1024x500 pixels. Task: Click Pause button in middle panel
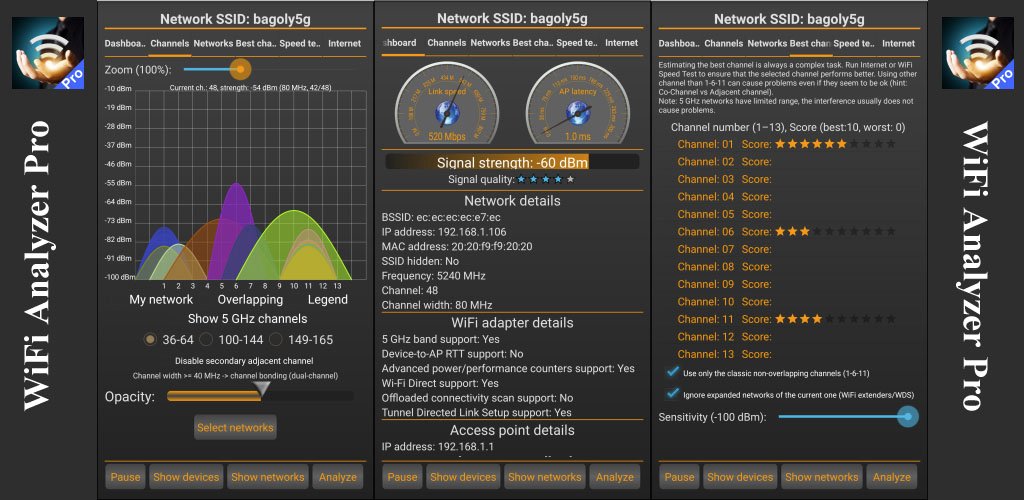tap(402, 477)
